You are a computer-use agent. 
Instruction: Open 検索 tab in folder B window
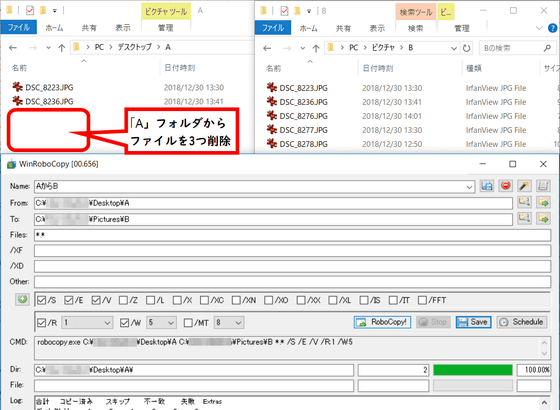415,28
